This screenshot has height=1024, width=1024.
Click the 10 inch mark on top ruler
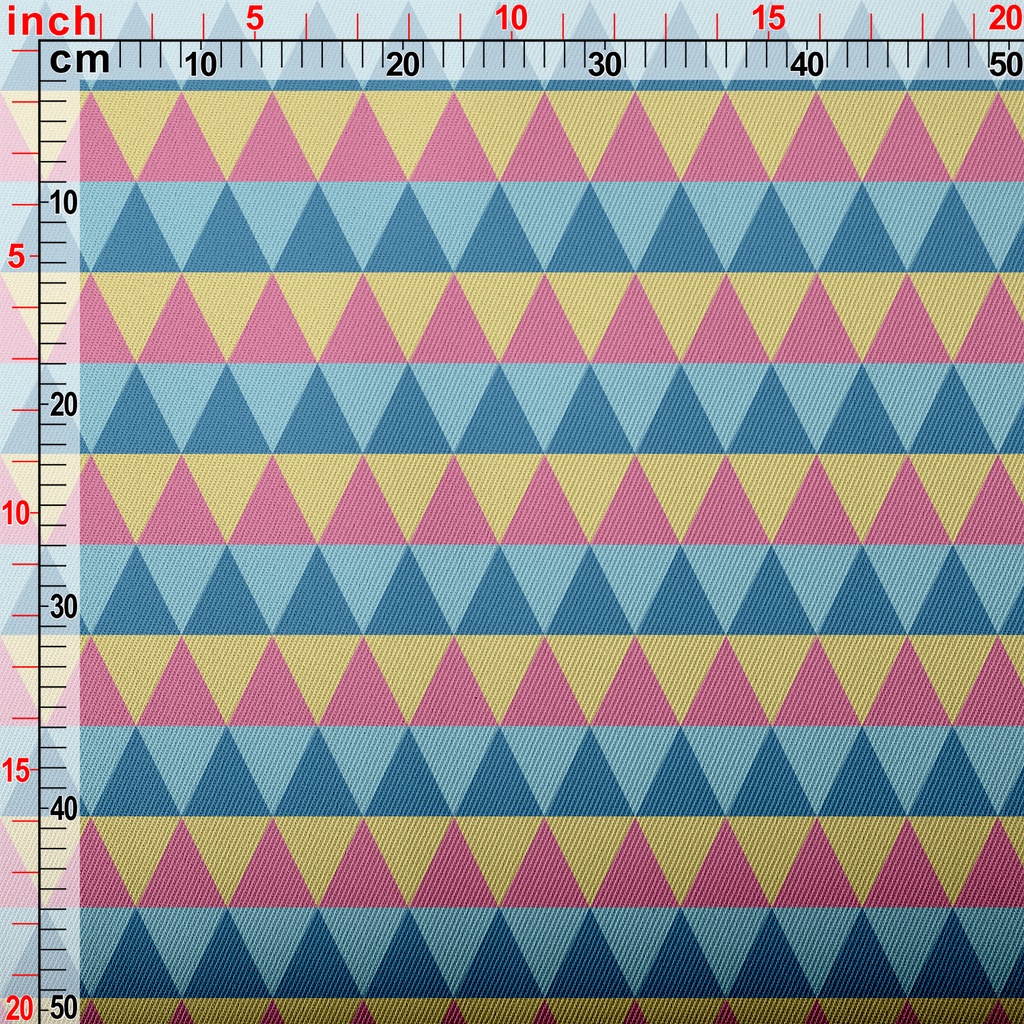511,18
